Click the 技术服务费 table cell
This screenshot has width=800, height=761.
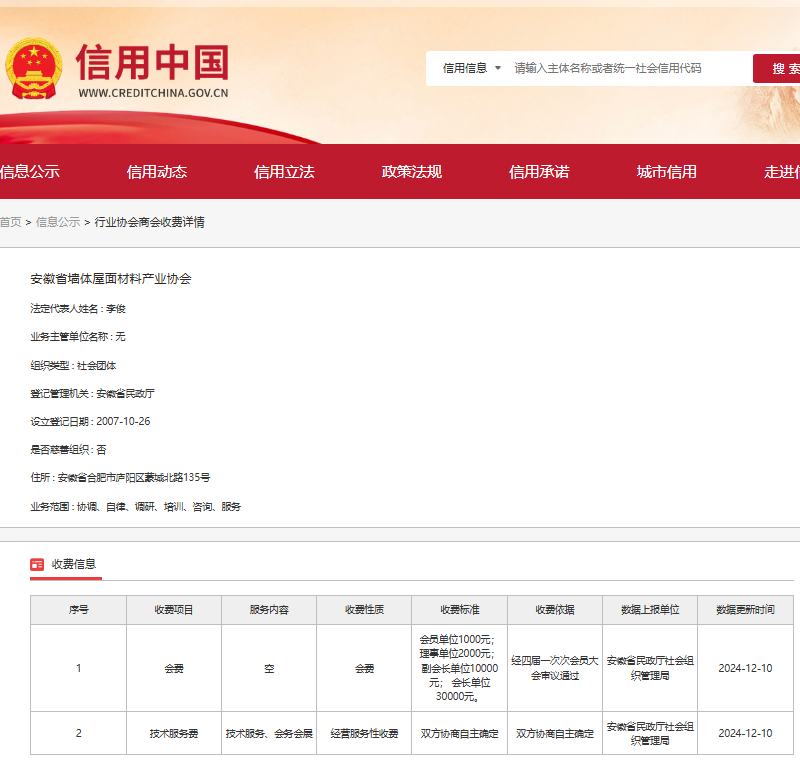[x=174, y=733]
